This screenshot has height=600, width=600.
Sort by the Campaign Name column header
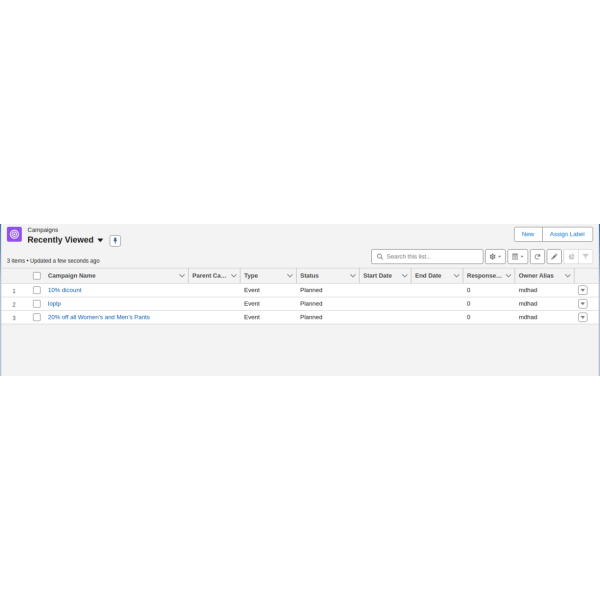point(72,276)
